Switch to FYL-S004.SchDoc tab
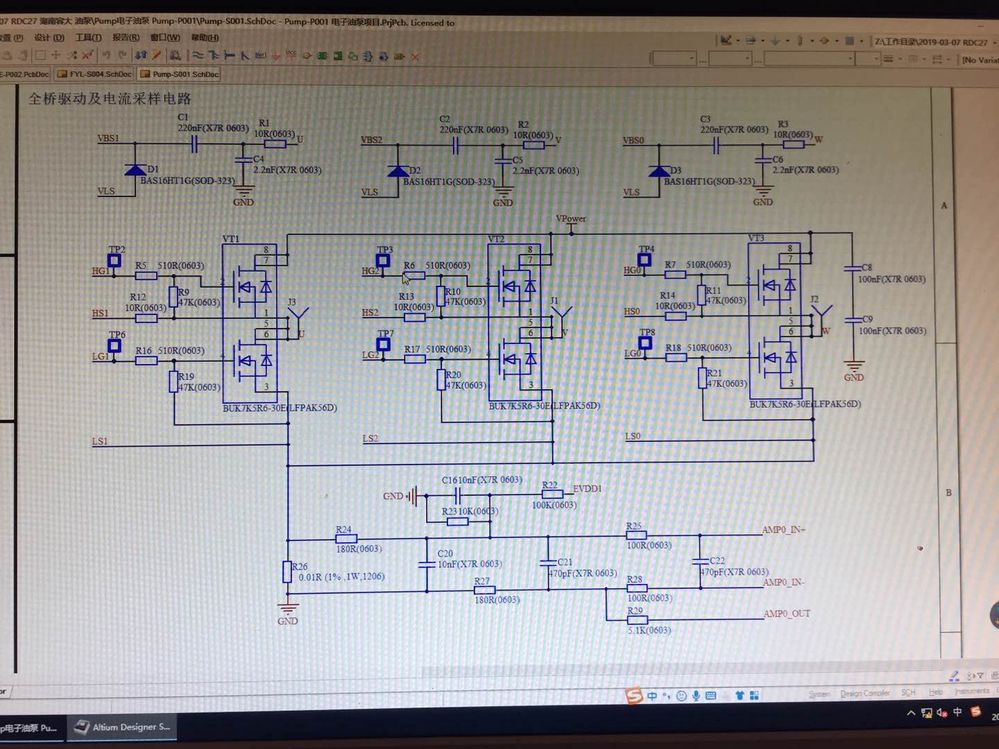This screenshot has width=999, height=749. click(94, 74)
